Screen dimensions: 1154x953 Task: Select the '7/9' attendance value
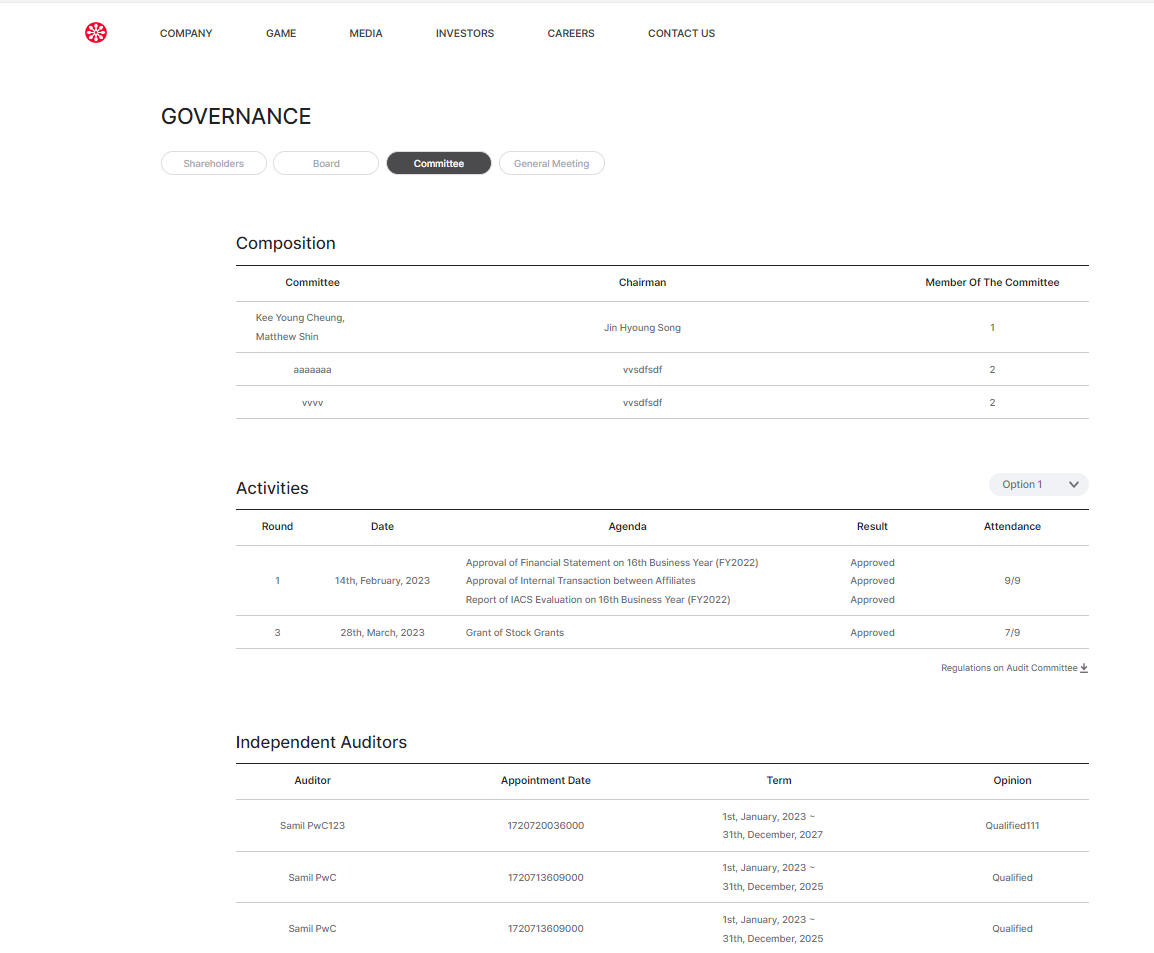point(1012,632)
